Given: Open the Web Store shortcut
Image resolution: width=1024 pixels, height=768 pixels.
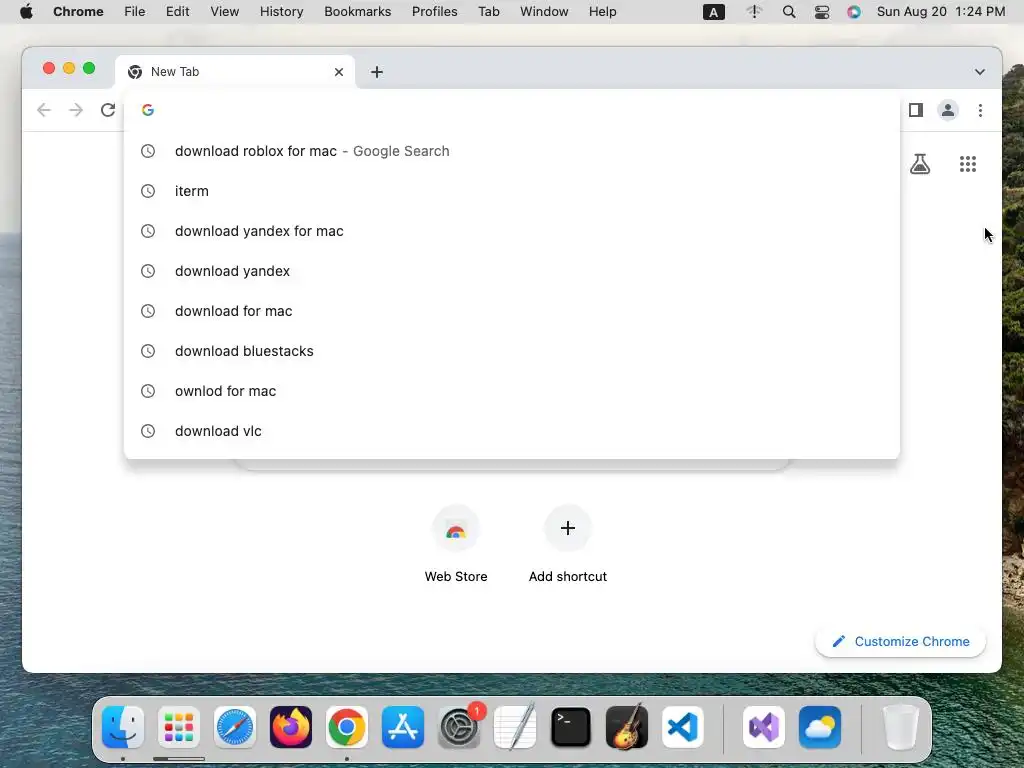Looking at the screenshot, I should click(456, 544).
